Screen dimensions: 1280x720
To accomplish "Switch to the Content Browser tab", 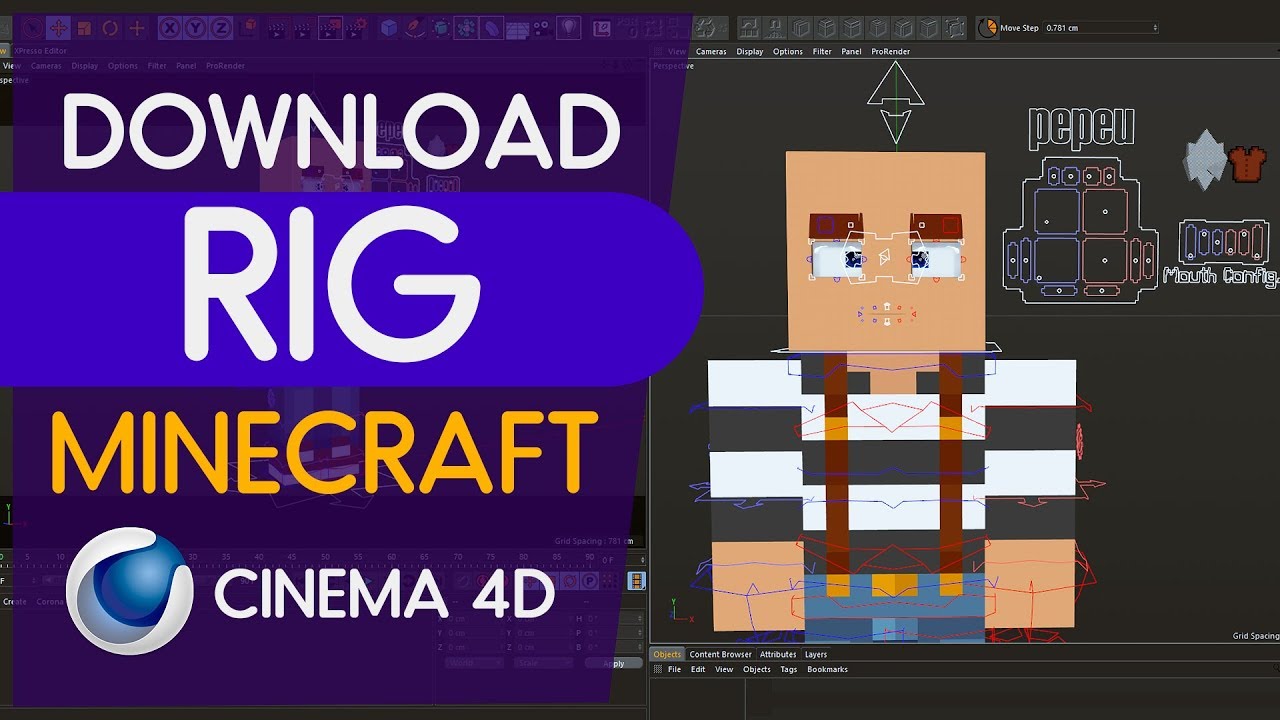I will [x=720, y=654].
